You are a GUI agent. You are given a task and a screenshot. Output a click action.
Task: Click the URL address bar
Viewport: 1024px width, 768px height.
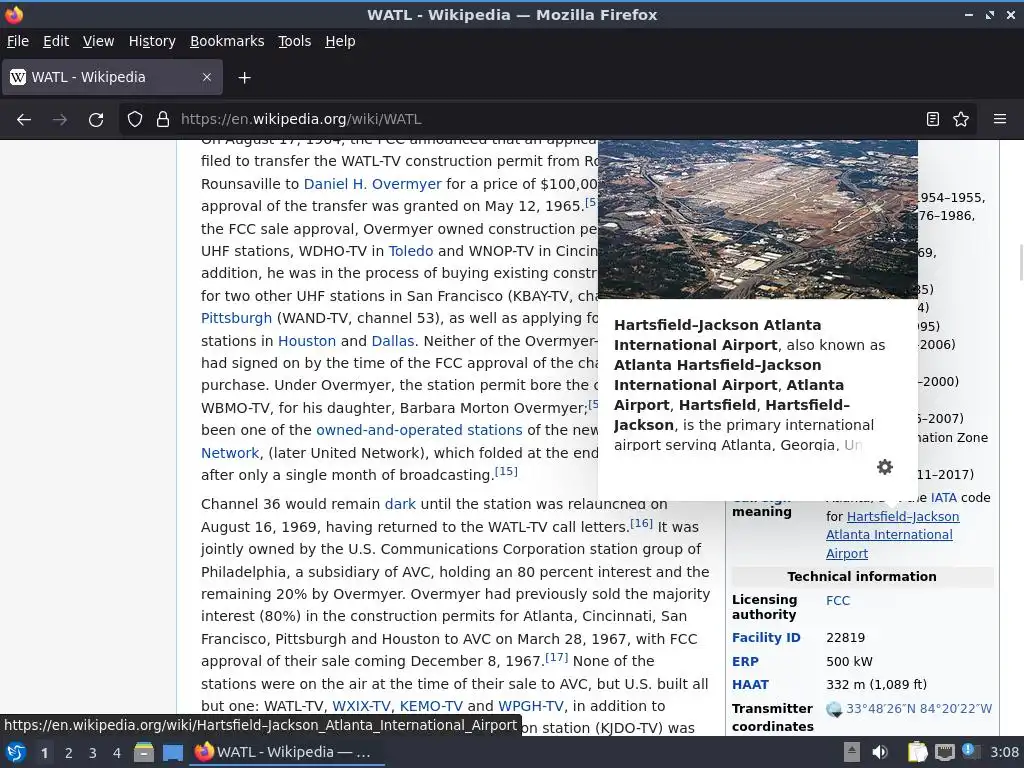(545, 120)
